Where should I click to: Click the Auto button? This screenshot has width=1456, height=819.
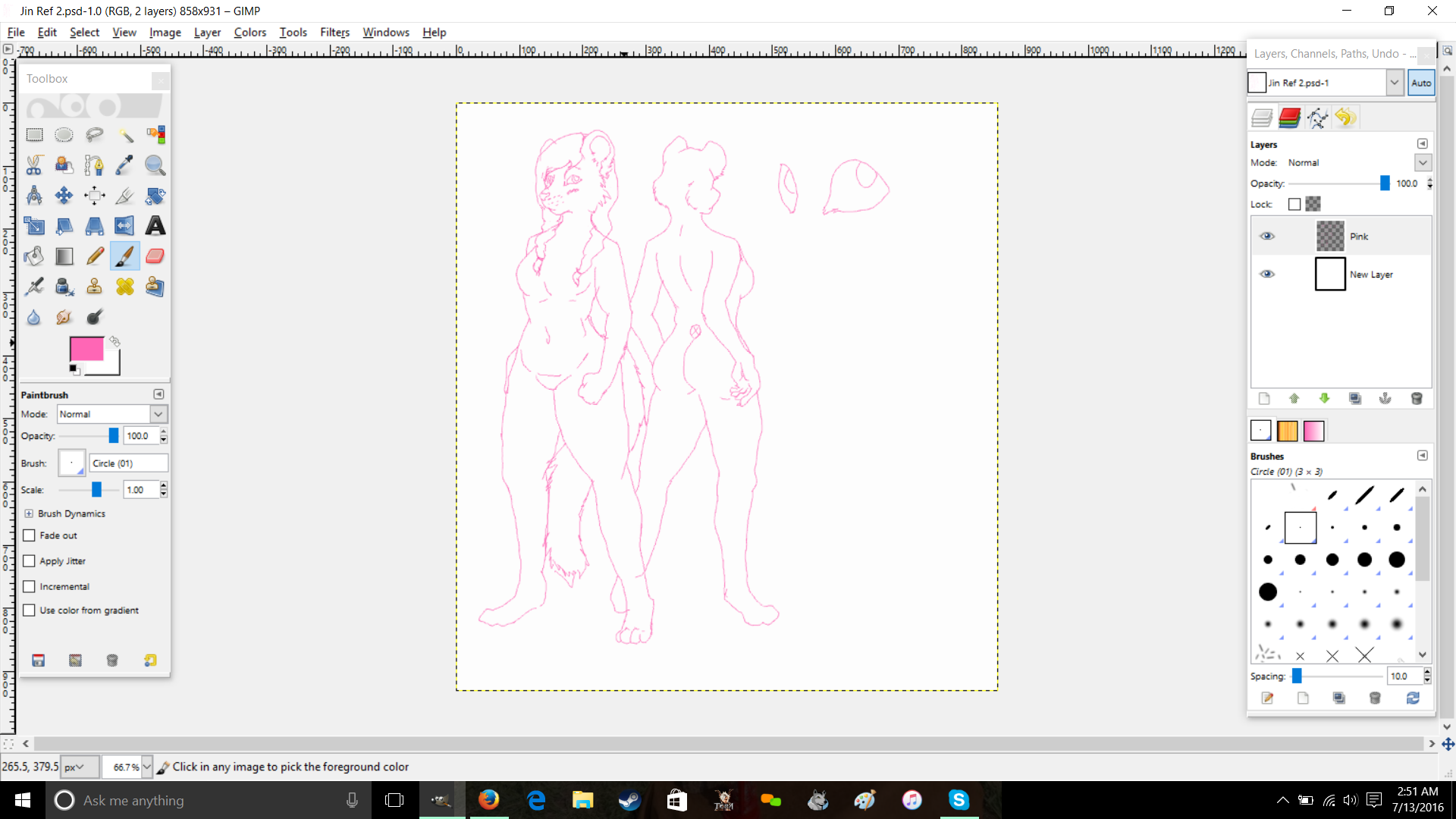click(x=1420, y=83)
